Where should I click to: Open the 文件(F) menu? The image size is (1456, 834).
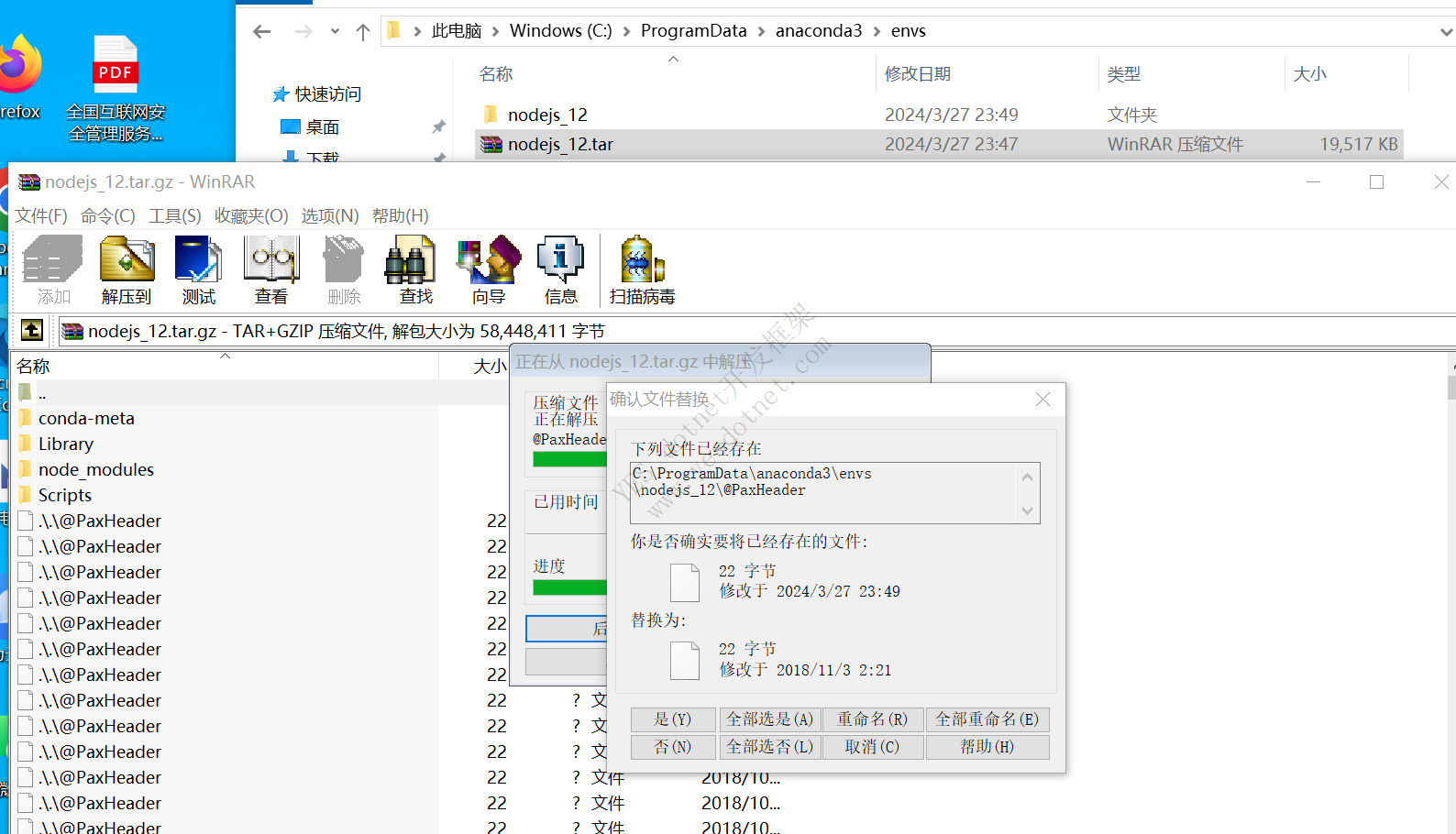[41, 215]
